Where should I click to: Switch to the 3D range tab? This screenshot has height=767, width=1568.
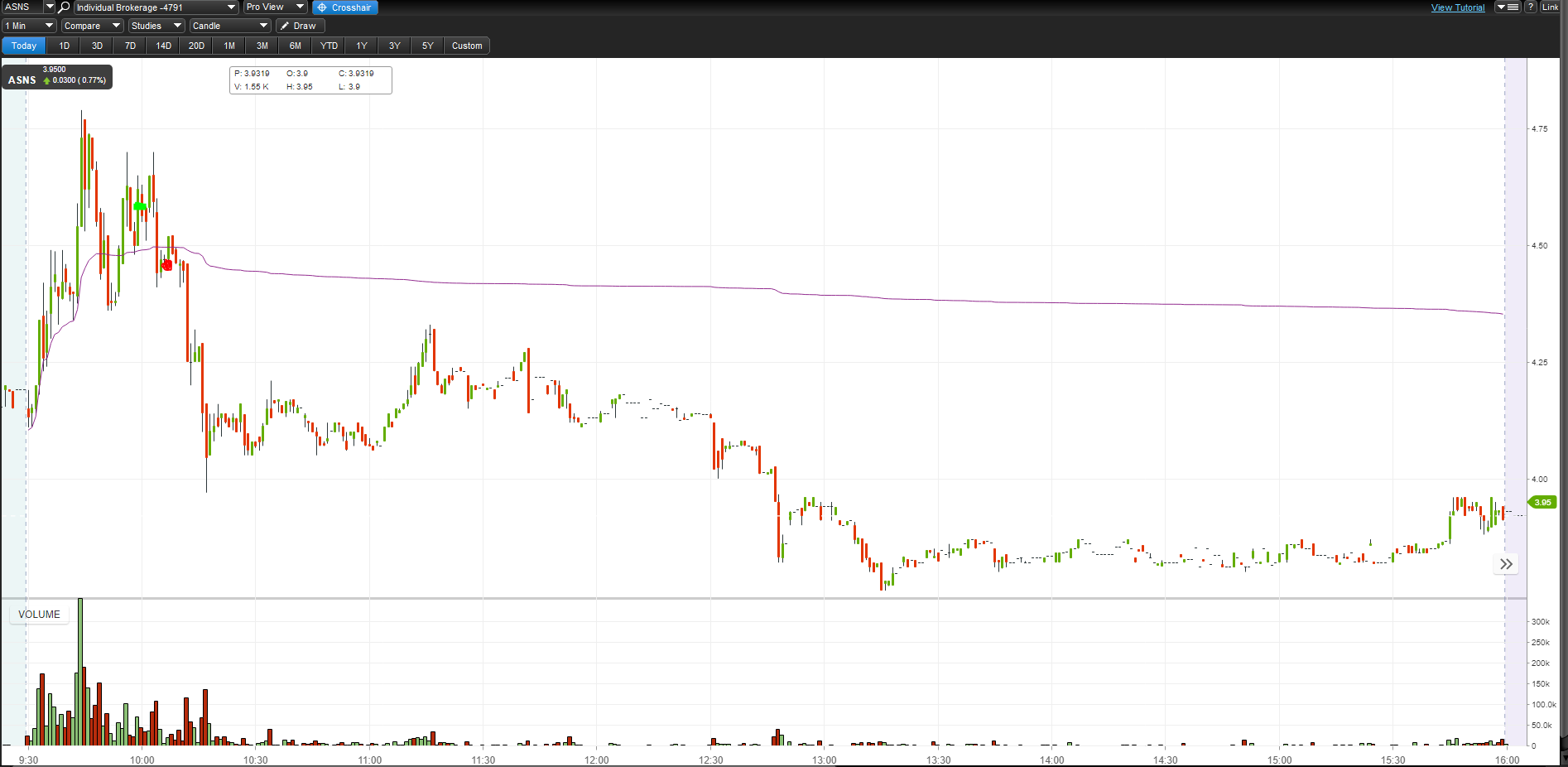coord(97,46)
